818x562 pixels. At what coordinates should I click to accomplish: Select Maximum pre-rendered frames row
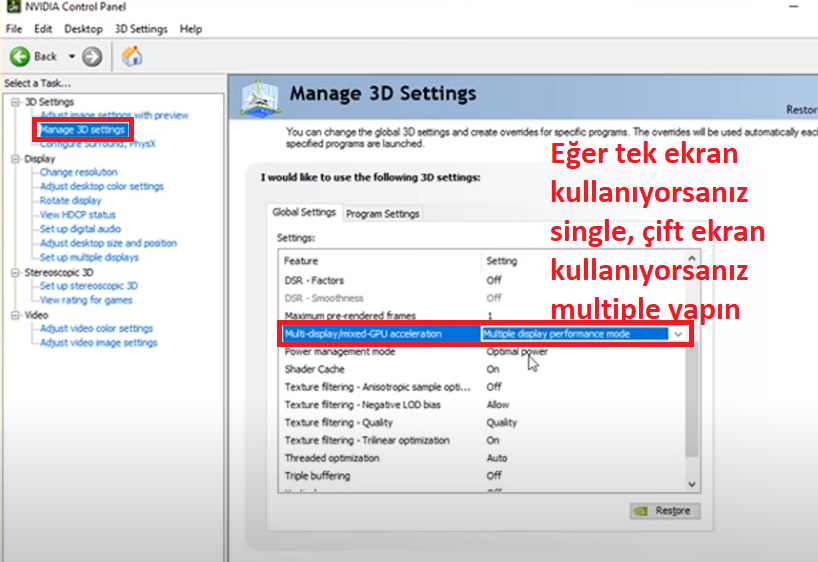click(x=483, y=316)
